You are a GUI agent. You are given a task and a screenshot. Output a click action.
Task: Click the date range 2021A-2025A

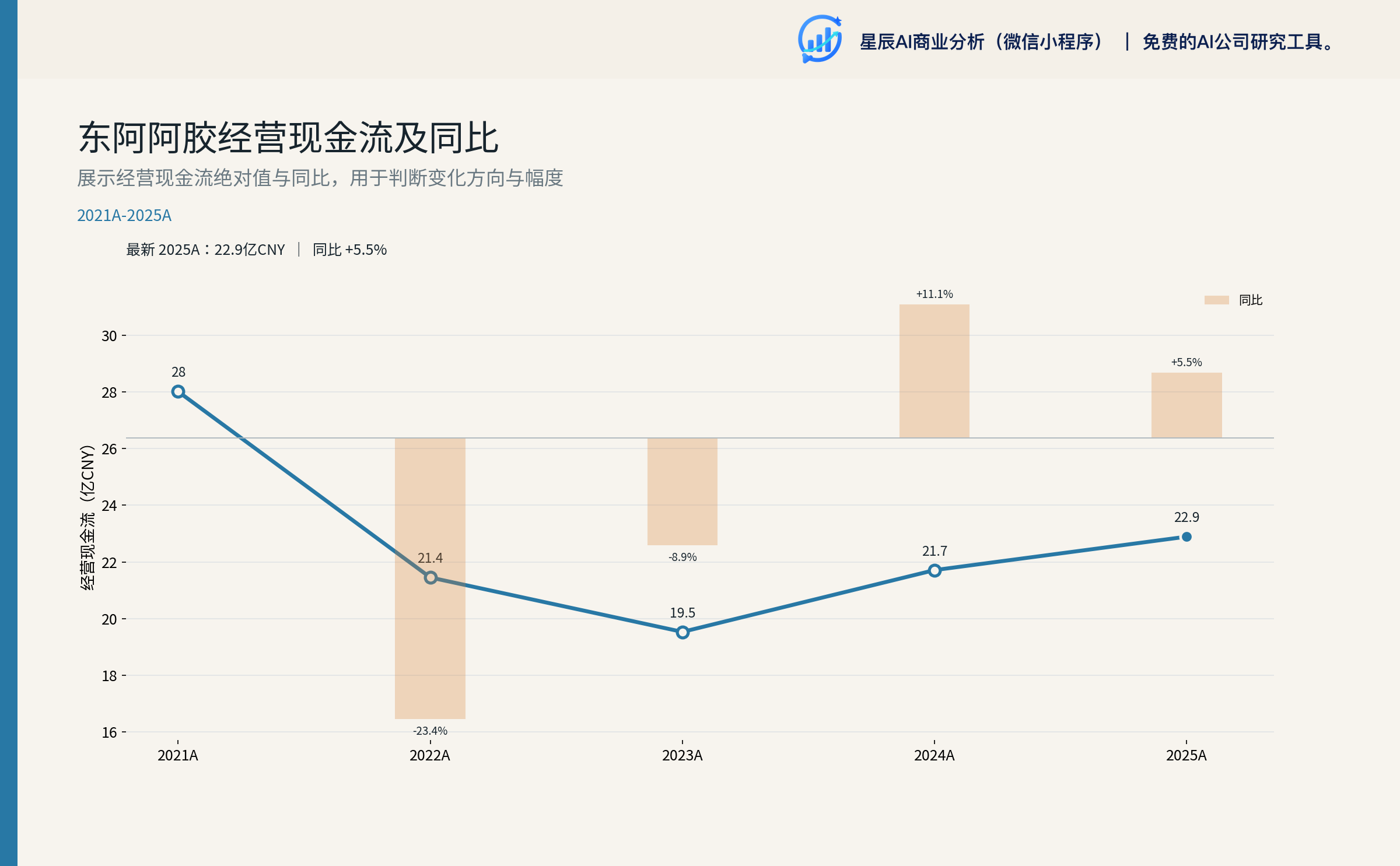pyautogui.click(x=124, y=215)
